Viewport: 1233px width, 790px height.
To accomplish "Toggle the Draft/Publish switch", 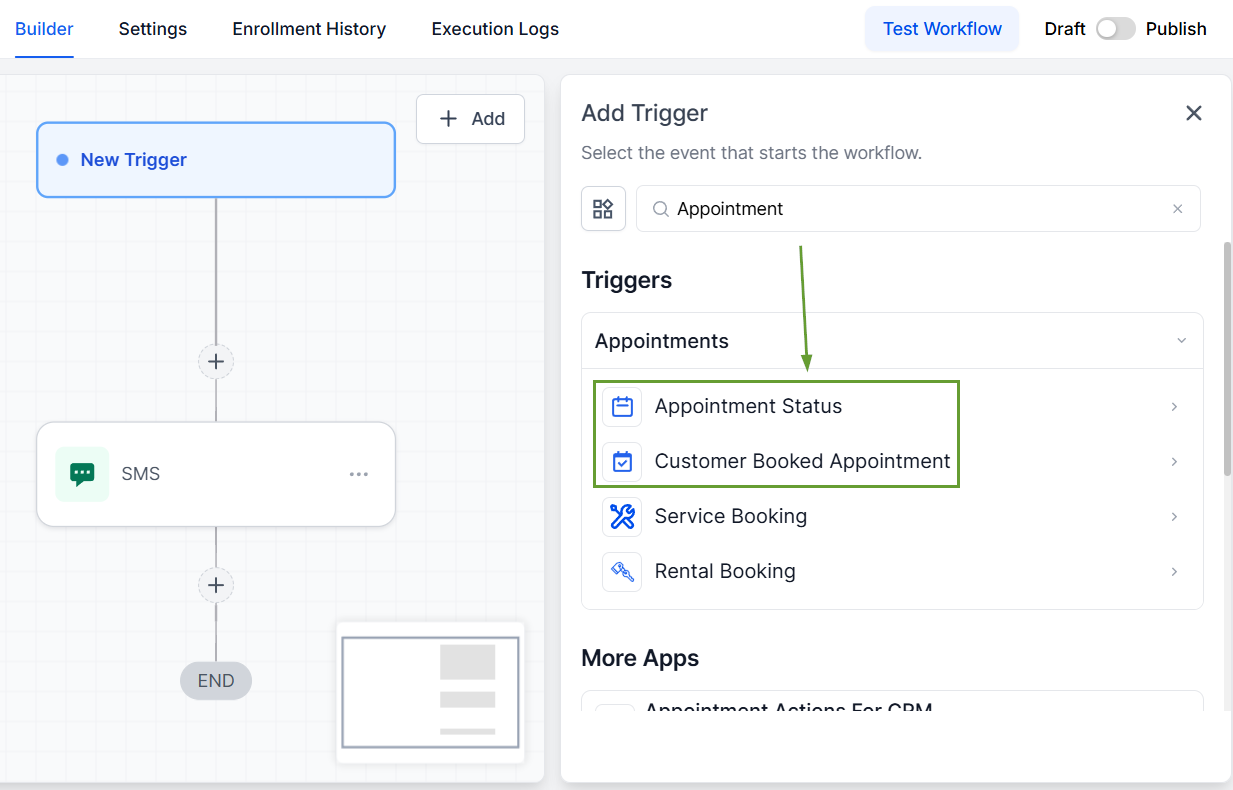I will (1115, 29).
